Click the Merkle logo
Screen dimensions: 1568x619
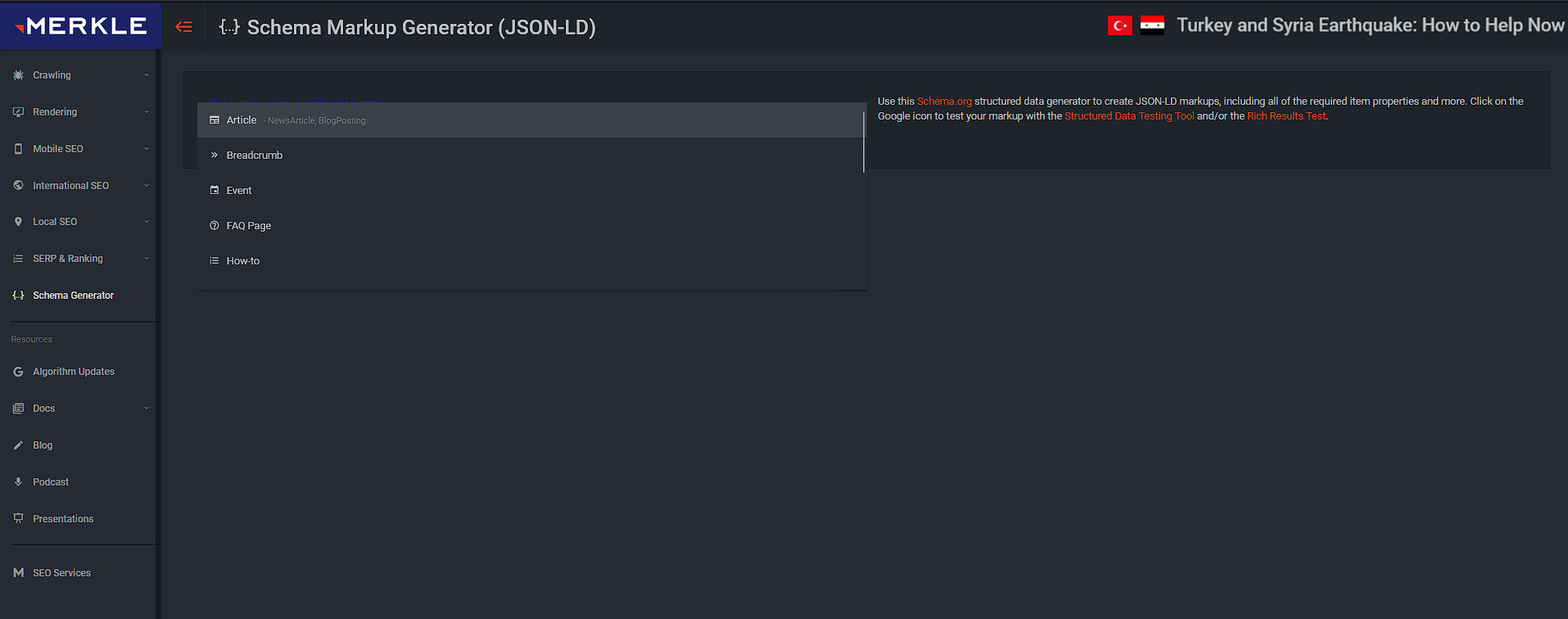pyautogui.click(x=80, y=26)
